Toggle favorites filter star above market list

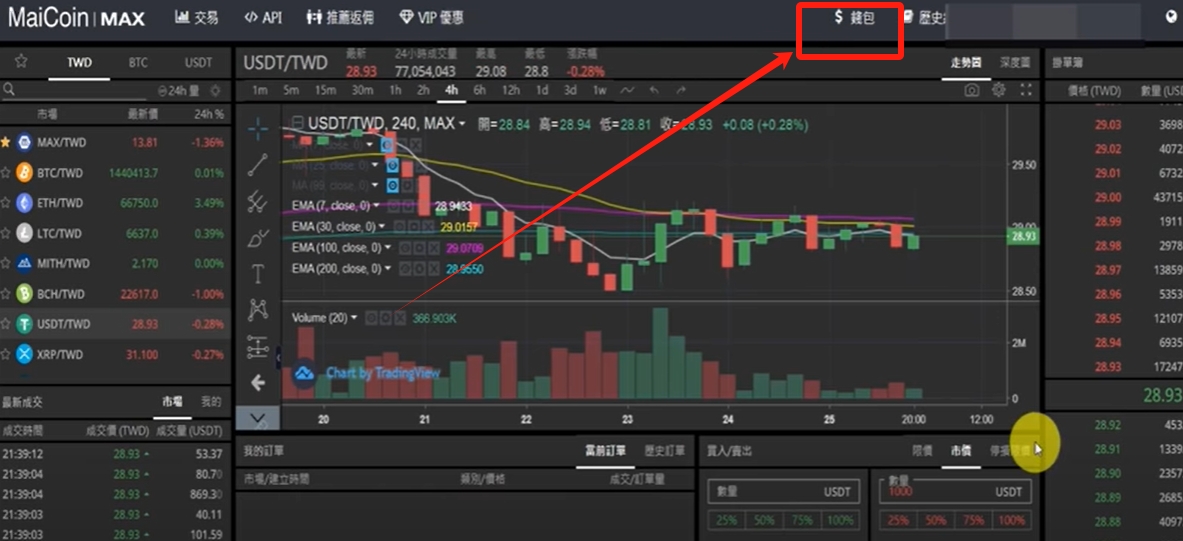(x=21, y=62)
